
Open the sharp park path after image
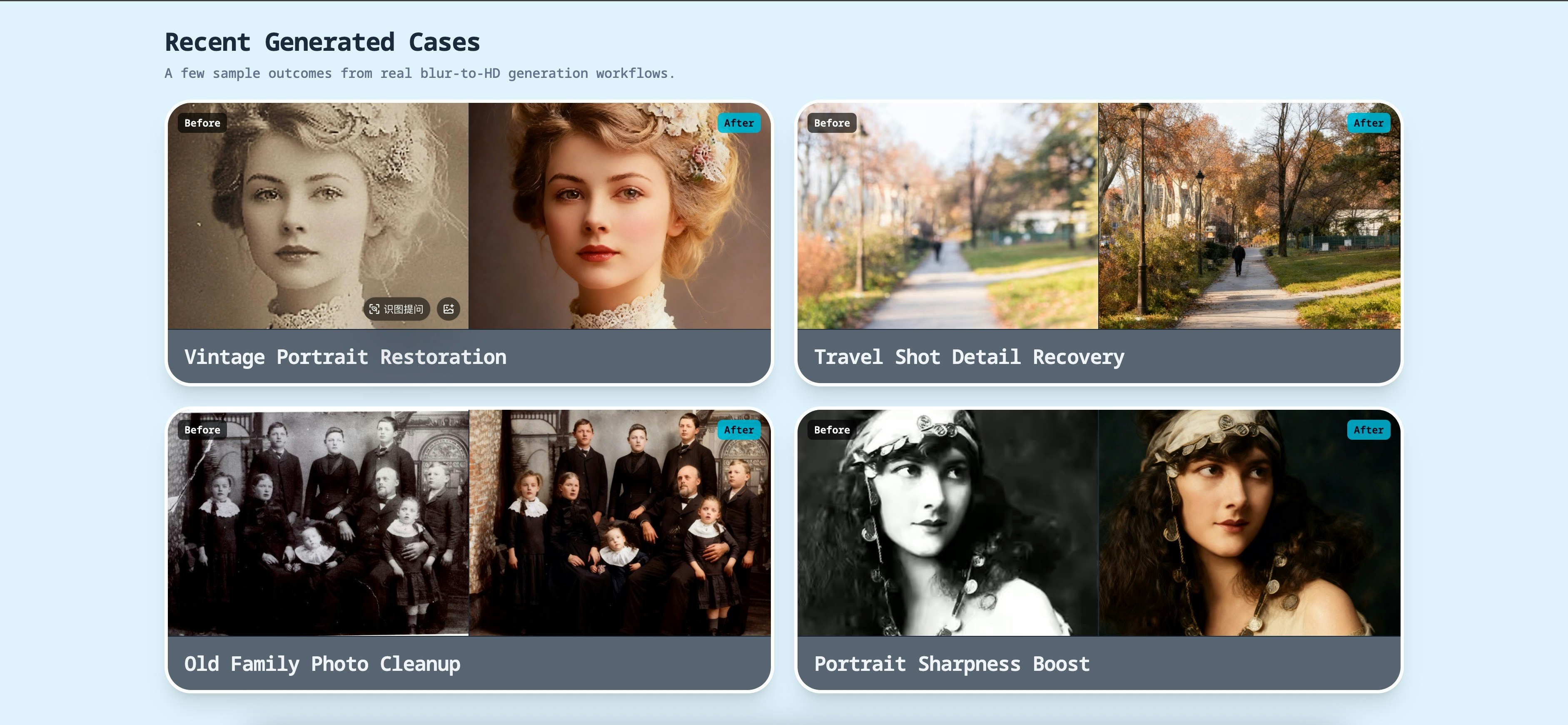1249,216
